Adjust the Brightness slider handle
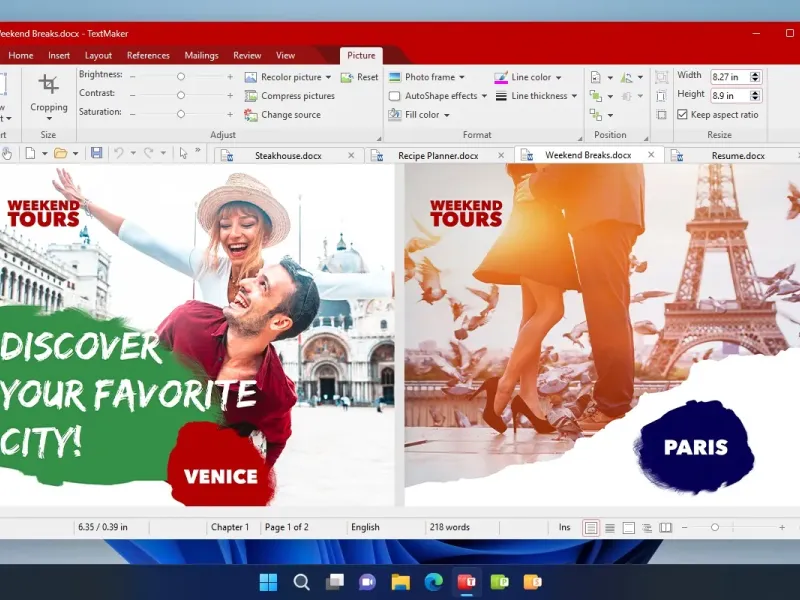800x600 pixels. [x=181, y=76]
